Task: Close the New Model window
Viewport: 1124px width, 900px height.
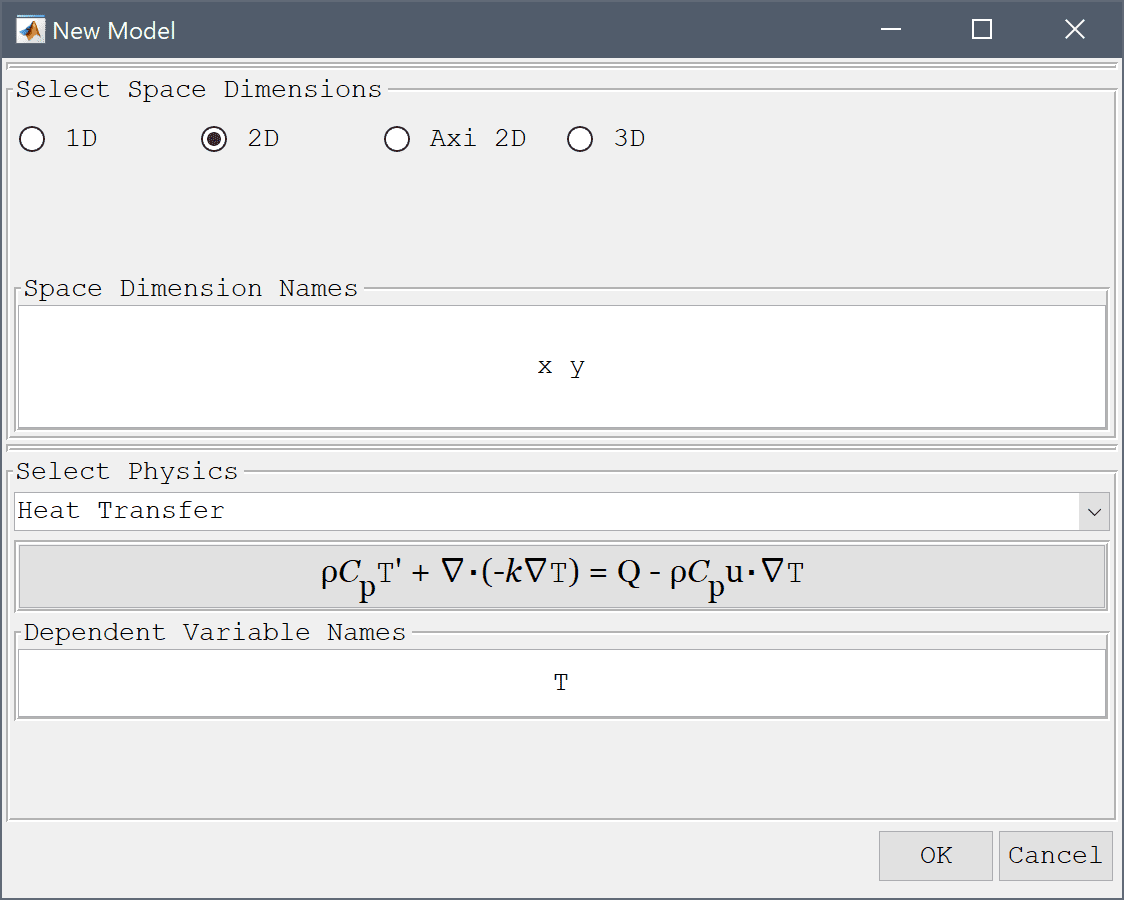Action: [x=1075, y=29]
